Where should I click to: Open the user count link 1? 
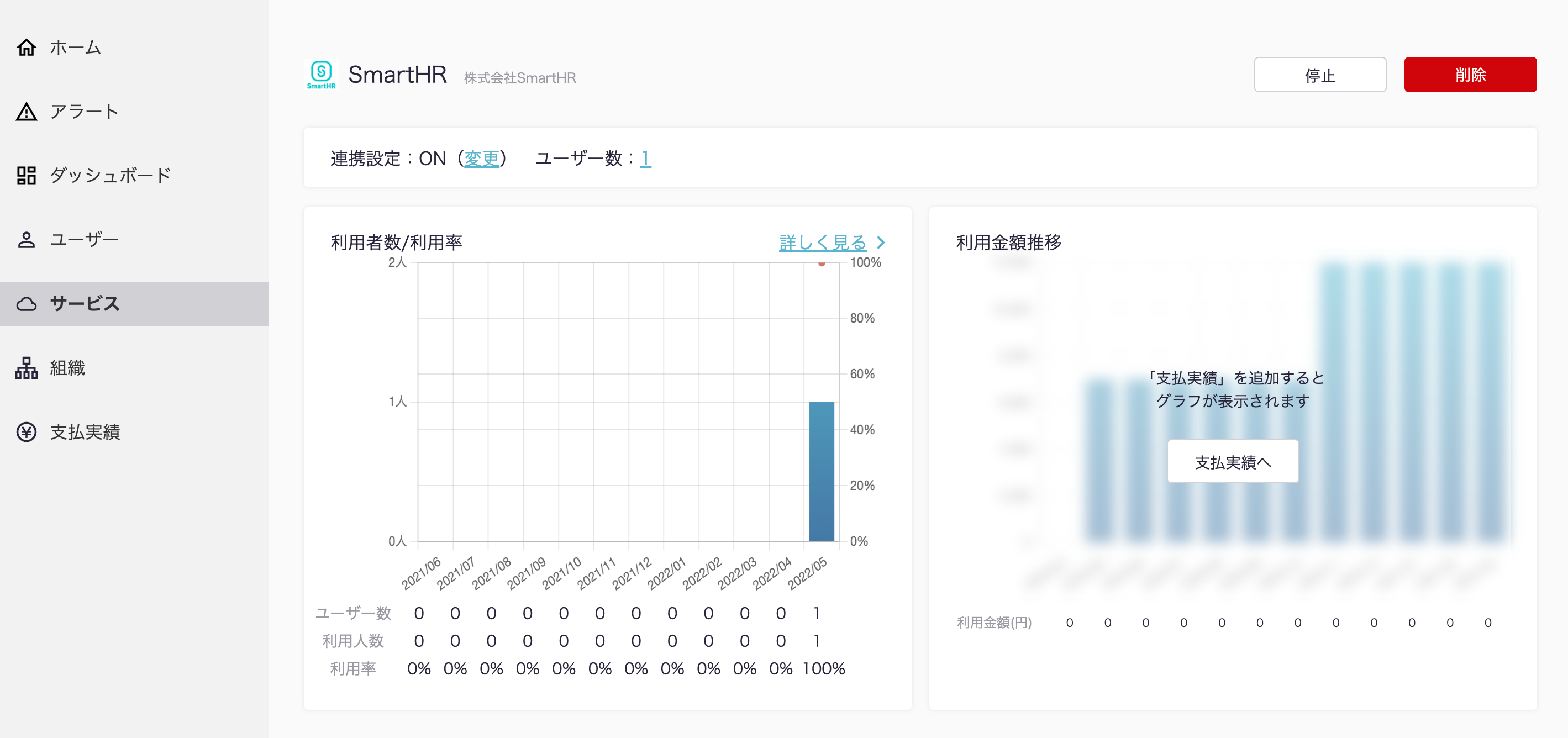click(645, 159)
